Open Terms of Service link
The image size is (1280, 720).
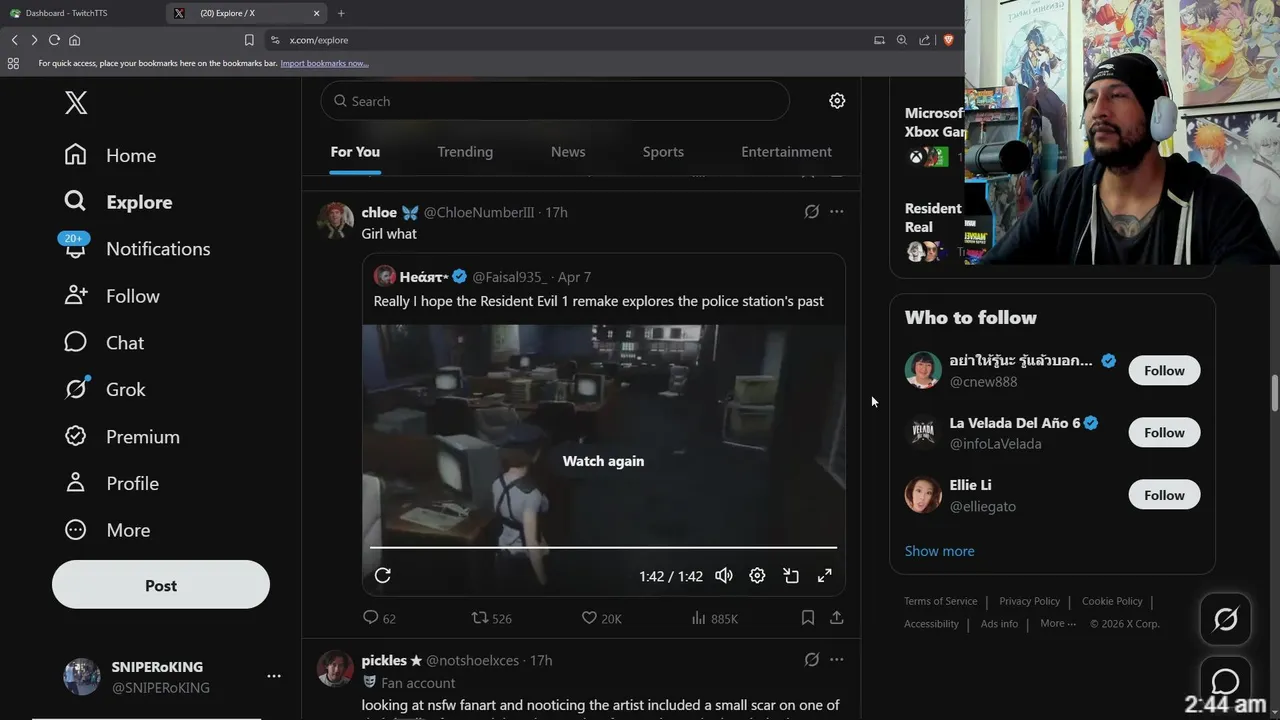[x=940, y=601]
